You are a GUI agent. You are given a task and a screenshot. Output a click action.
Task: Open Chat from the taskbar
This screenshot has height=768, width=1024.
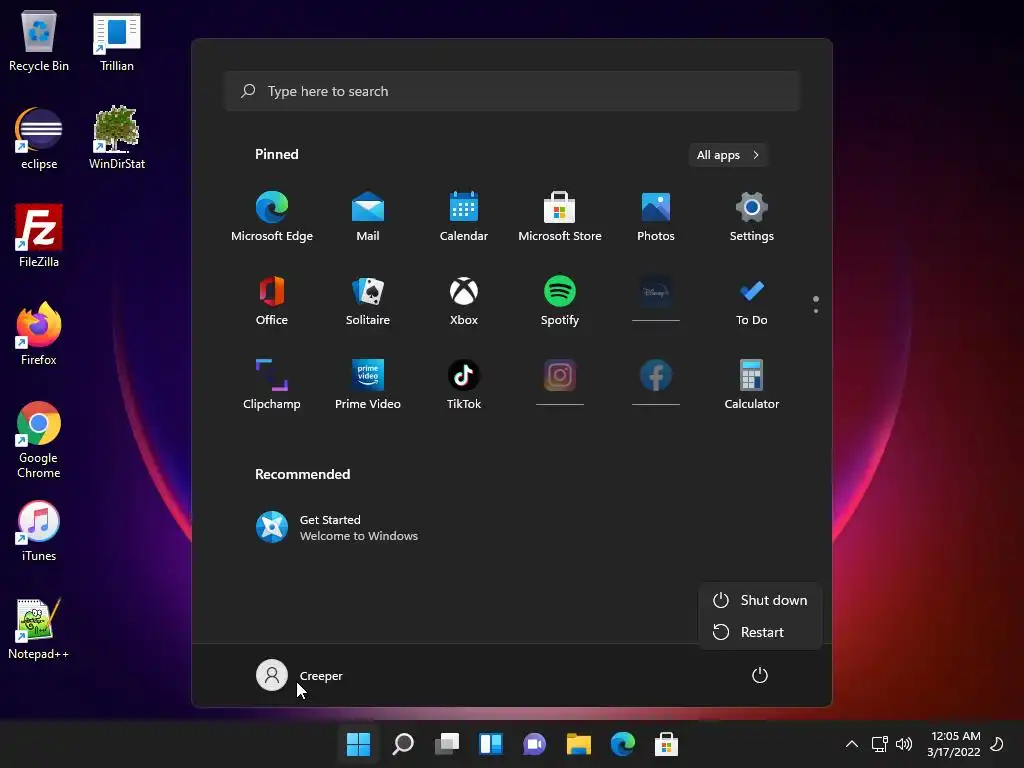tap(534, 744)
